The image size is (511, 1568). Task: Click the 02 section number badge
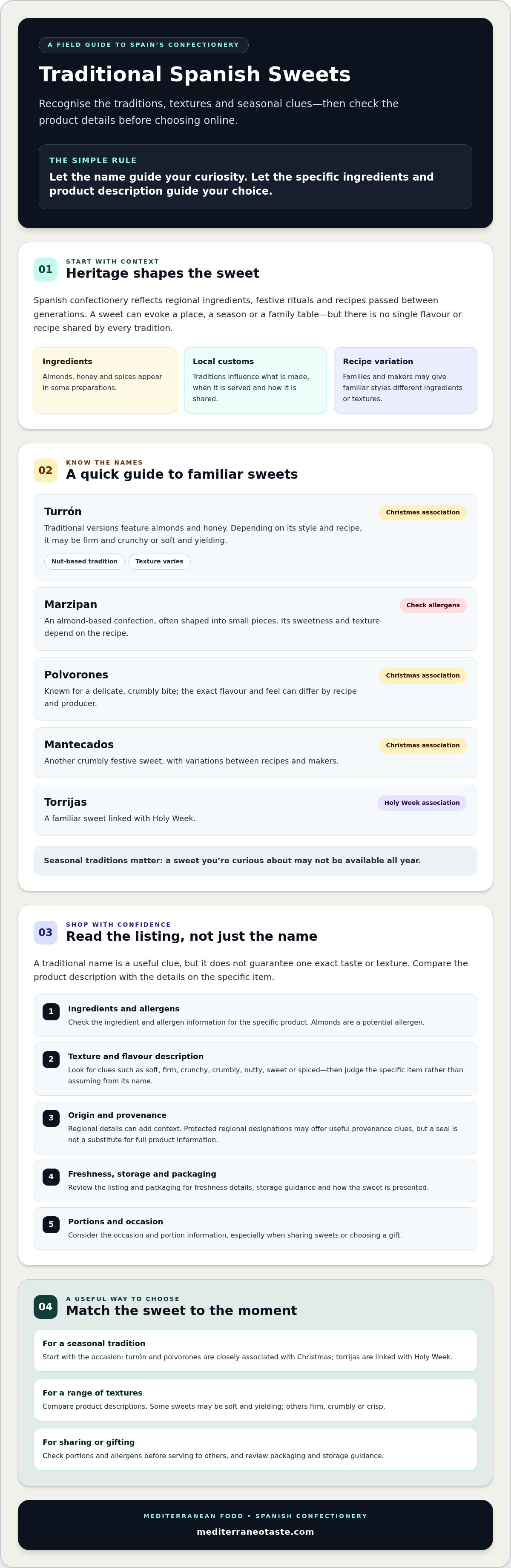click(x=46, y=471)
